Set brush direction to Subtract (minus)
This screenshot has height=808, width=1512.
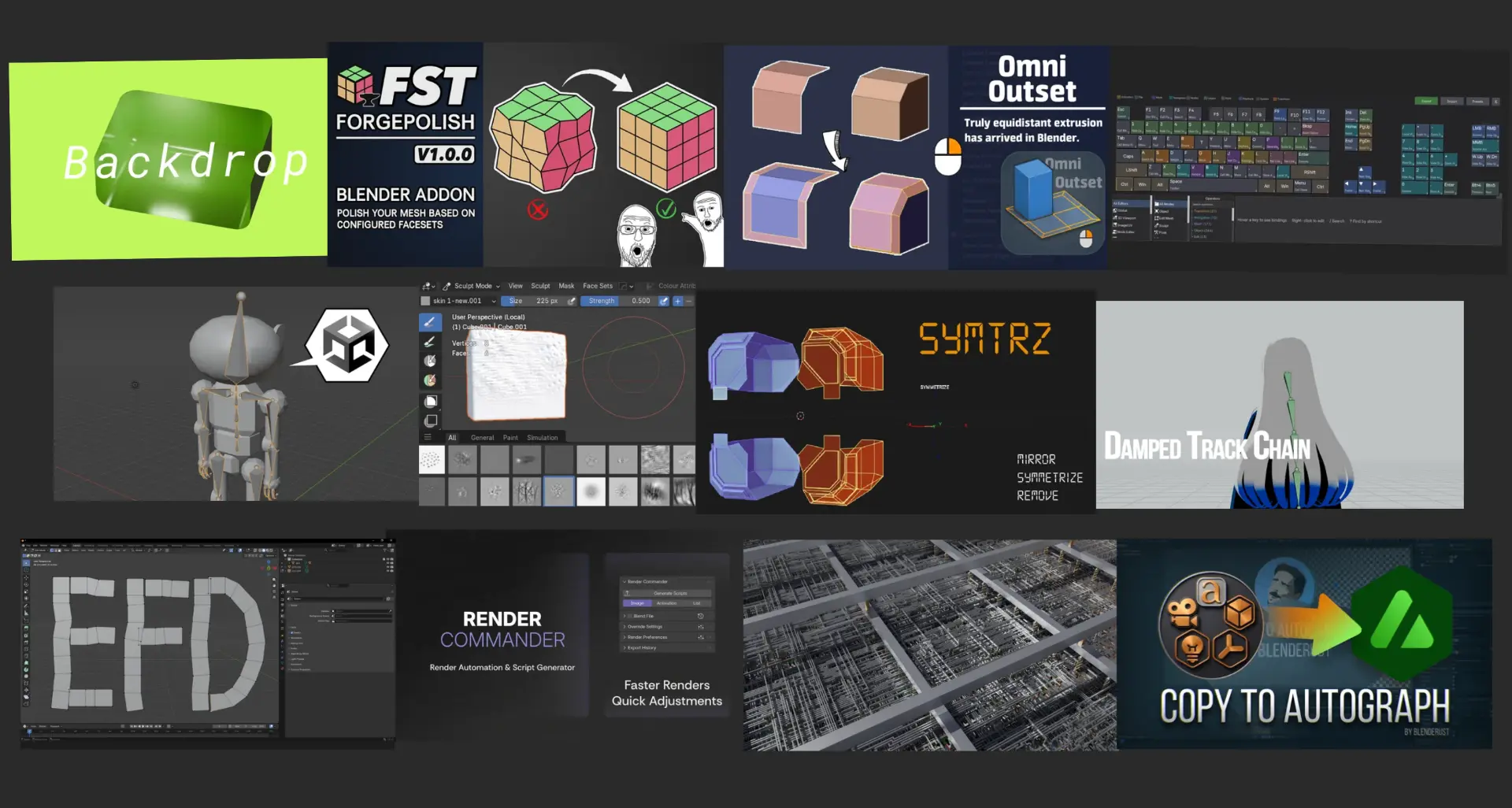click(689, 301)
